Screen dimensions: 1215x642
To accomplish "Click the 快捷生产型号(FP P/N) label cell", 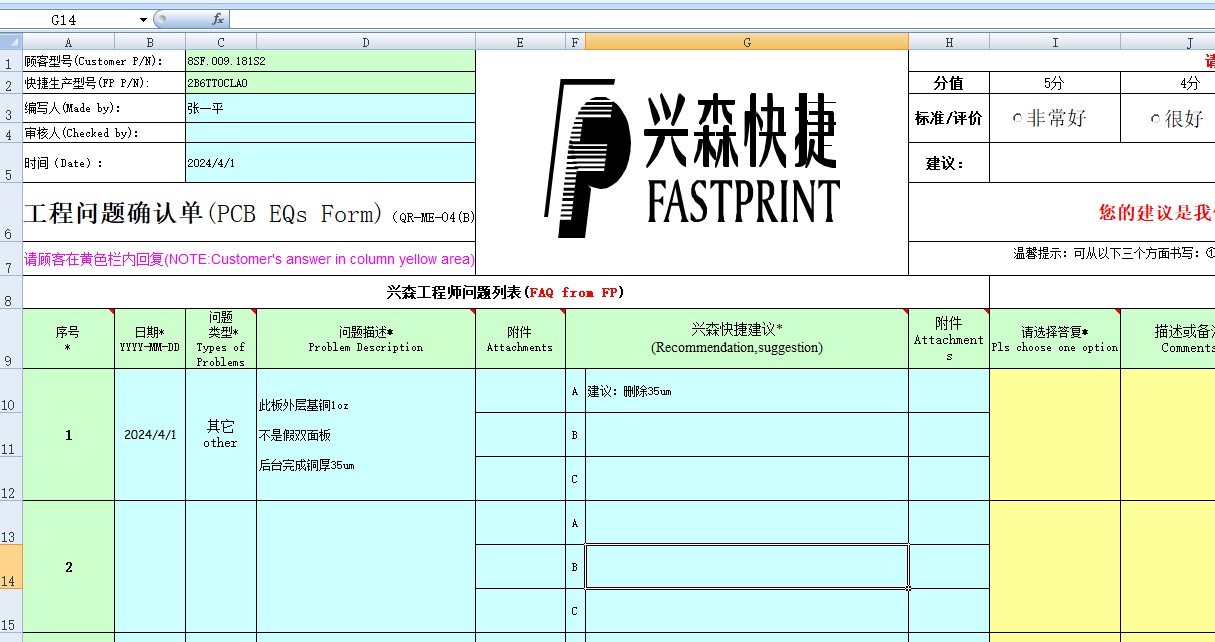I will pos(104,83).
